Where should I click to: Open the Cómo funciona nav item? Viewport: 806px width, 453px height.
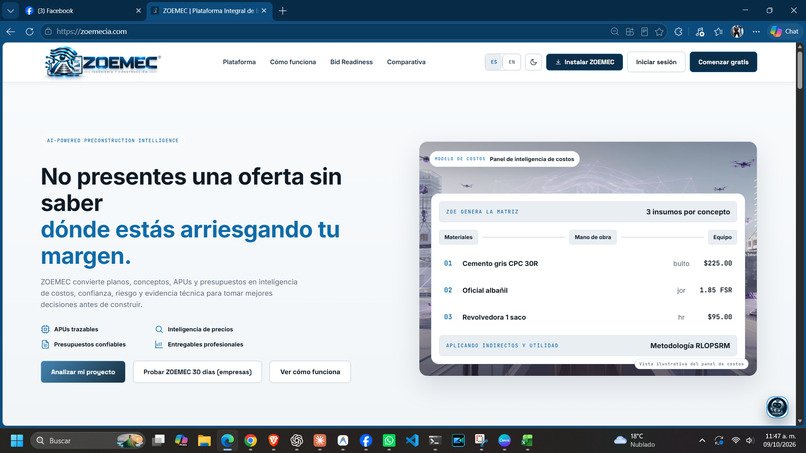[293, 62]
